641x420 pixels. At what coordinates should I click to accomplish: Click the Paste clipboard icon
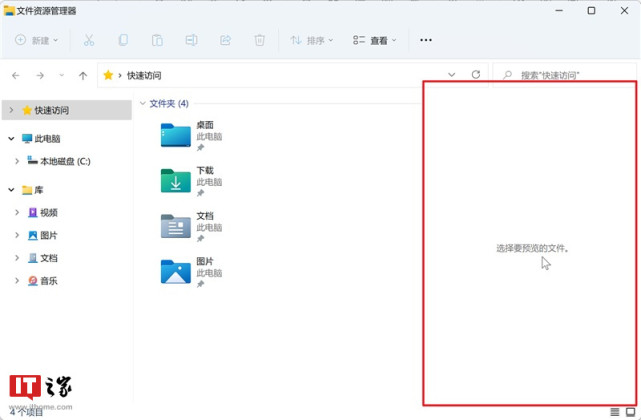coord(157,40)
